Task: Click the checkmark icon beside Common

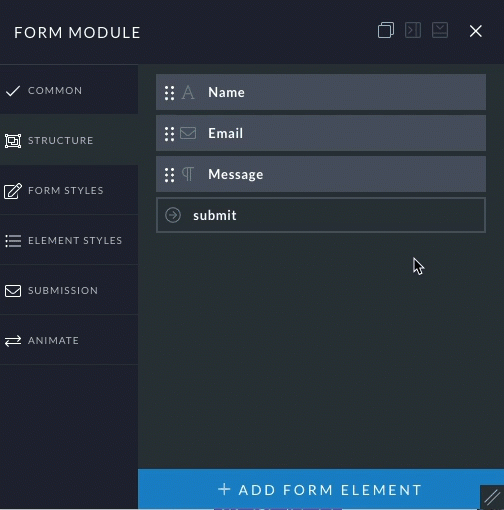Action: [13, 91]
